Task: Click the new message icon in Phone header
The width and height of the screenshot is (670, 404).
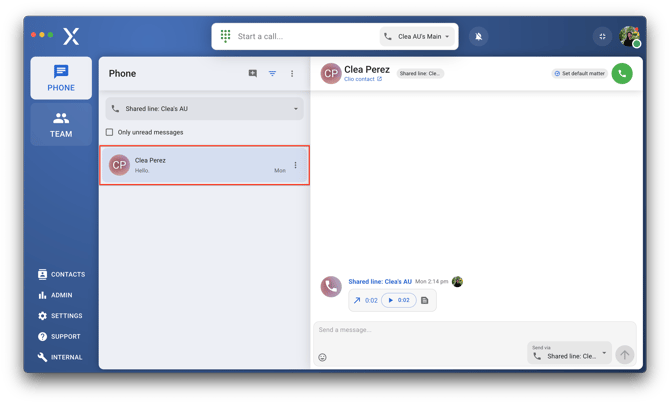Action: pyautogui.click(x=252, y=73)
